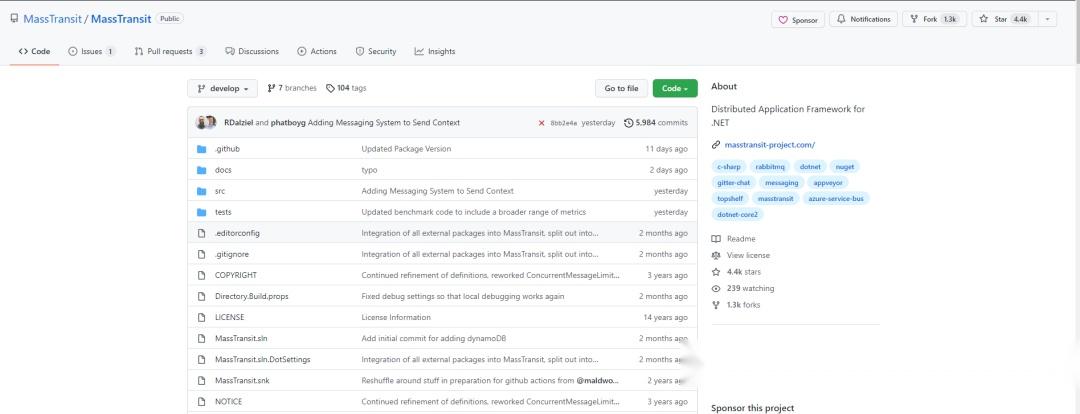The height and width of the screenshot is (414, 1080).
Task: Open the Readme link in About
Action: [x=734, y=239]
